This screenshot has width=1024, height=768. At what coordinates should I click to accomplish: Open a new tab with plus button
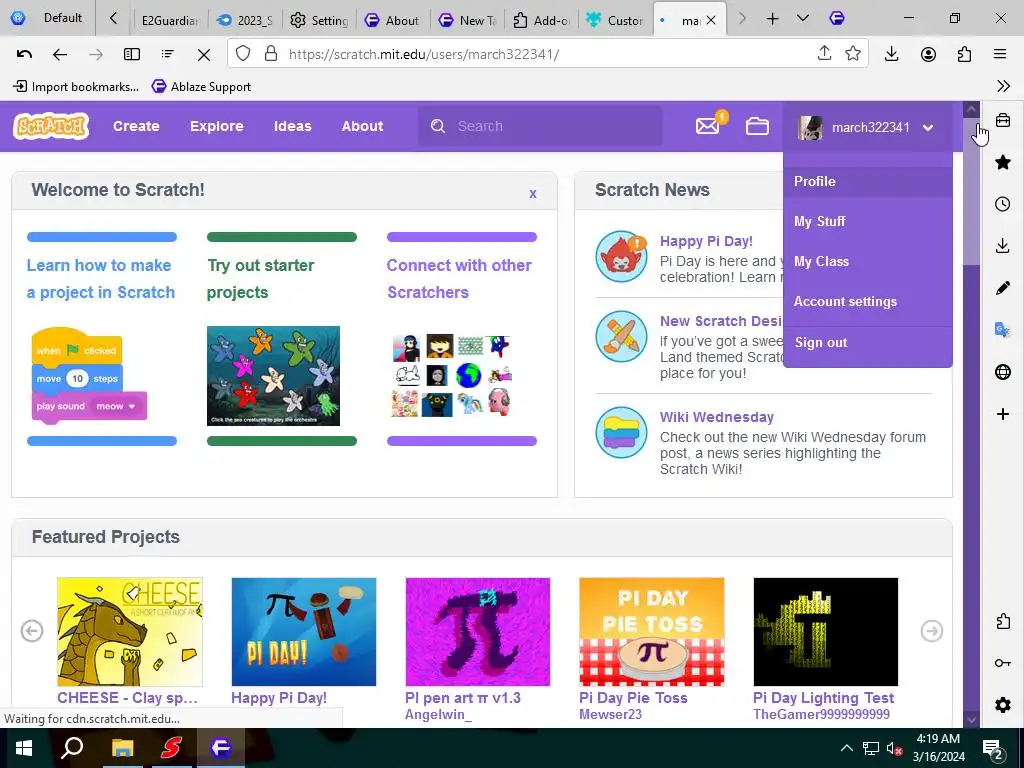(x=773, y=19)
